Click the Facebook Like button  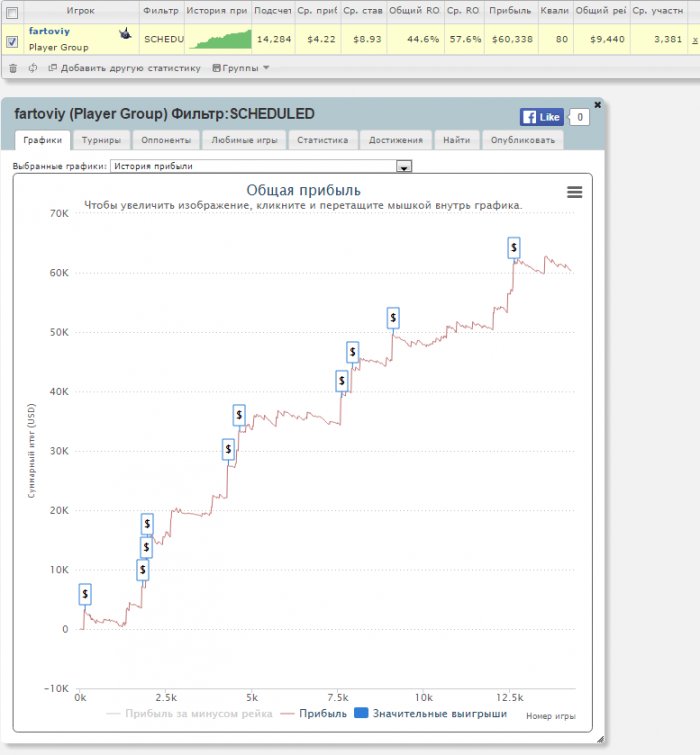[541, 117]
